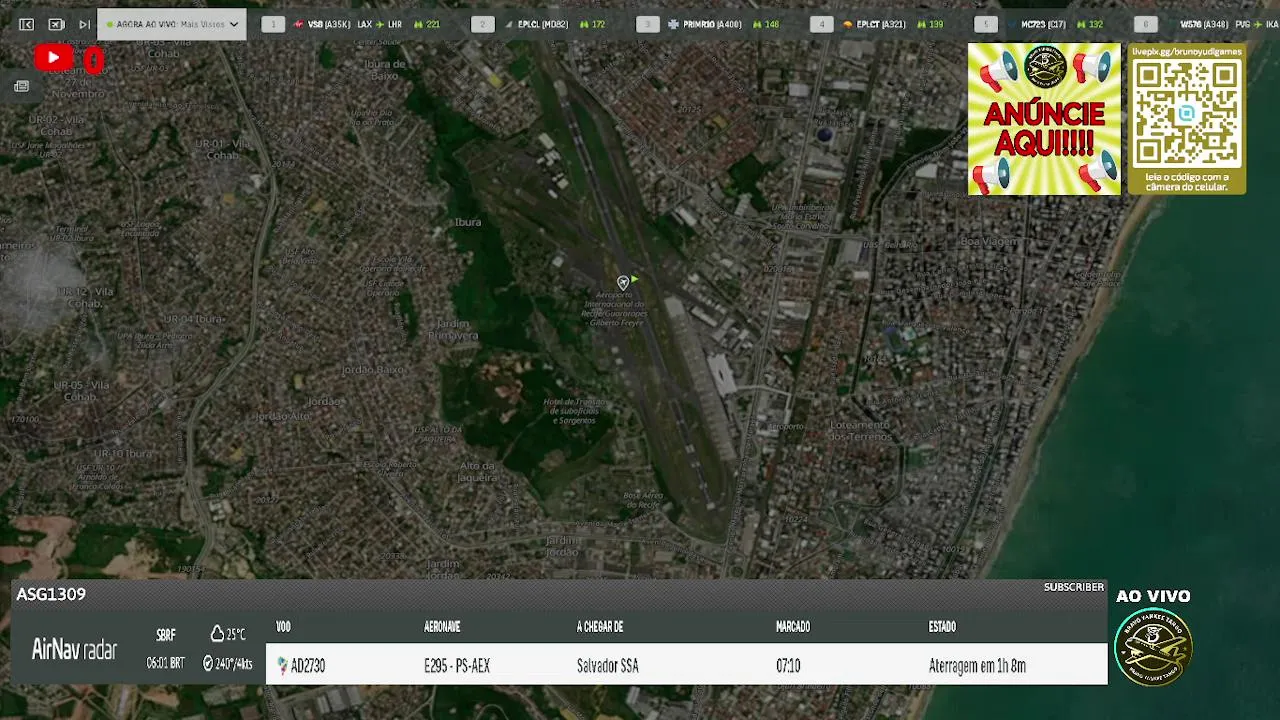
Task: Click the 132 viewers binoculars icon
Action: click(1082, 24)
